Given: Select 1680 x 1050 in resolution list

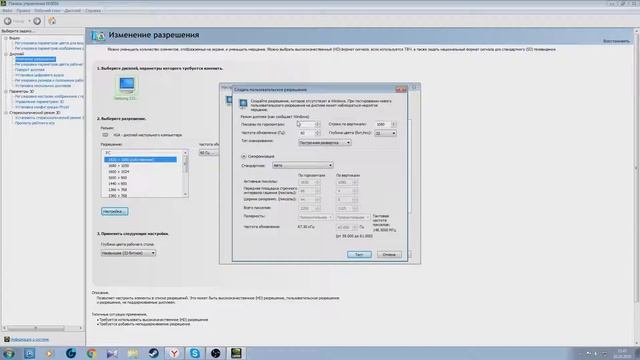Looking at the screenshot, I should [118, 166].
